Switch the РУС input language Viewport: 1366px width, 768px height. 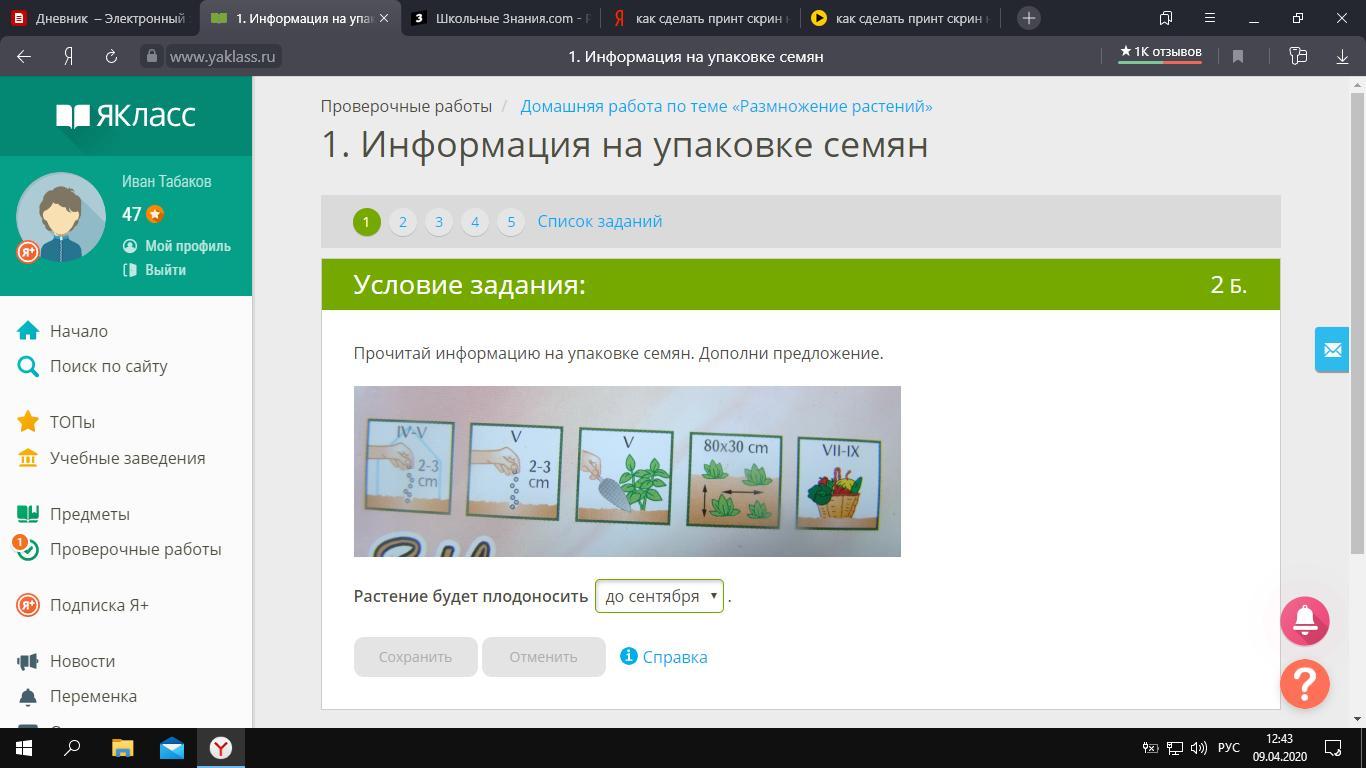1228,748
